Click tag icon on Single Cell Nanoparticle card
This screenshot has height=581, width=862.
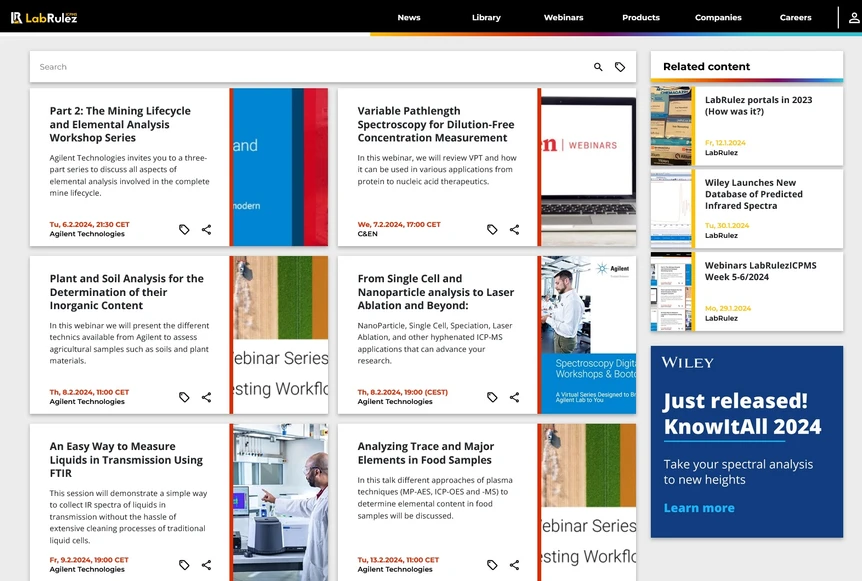point(492,397)
